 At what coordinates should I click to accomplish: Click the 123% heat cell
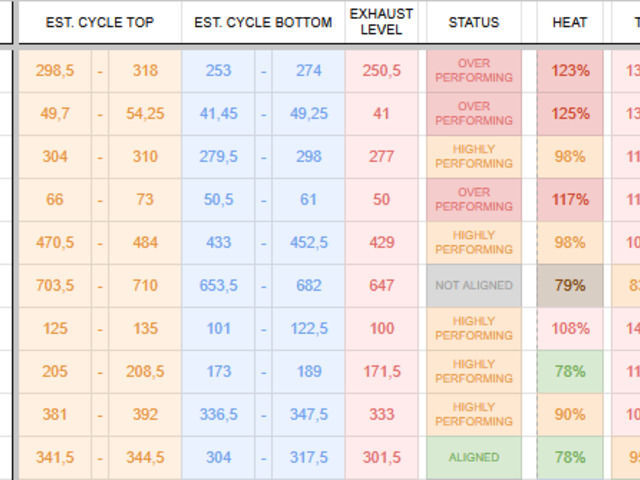click(x=570, y=71)
